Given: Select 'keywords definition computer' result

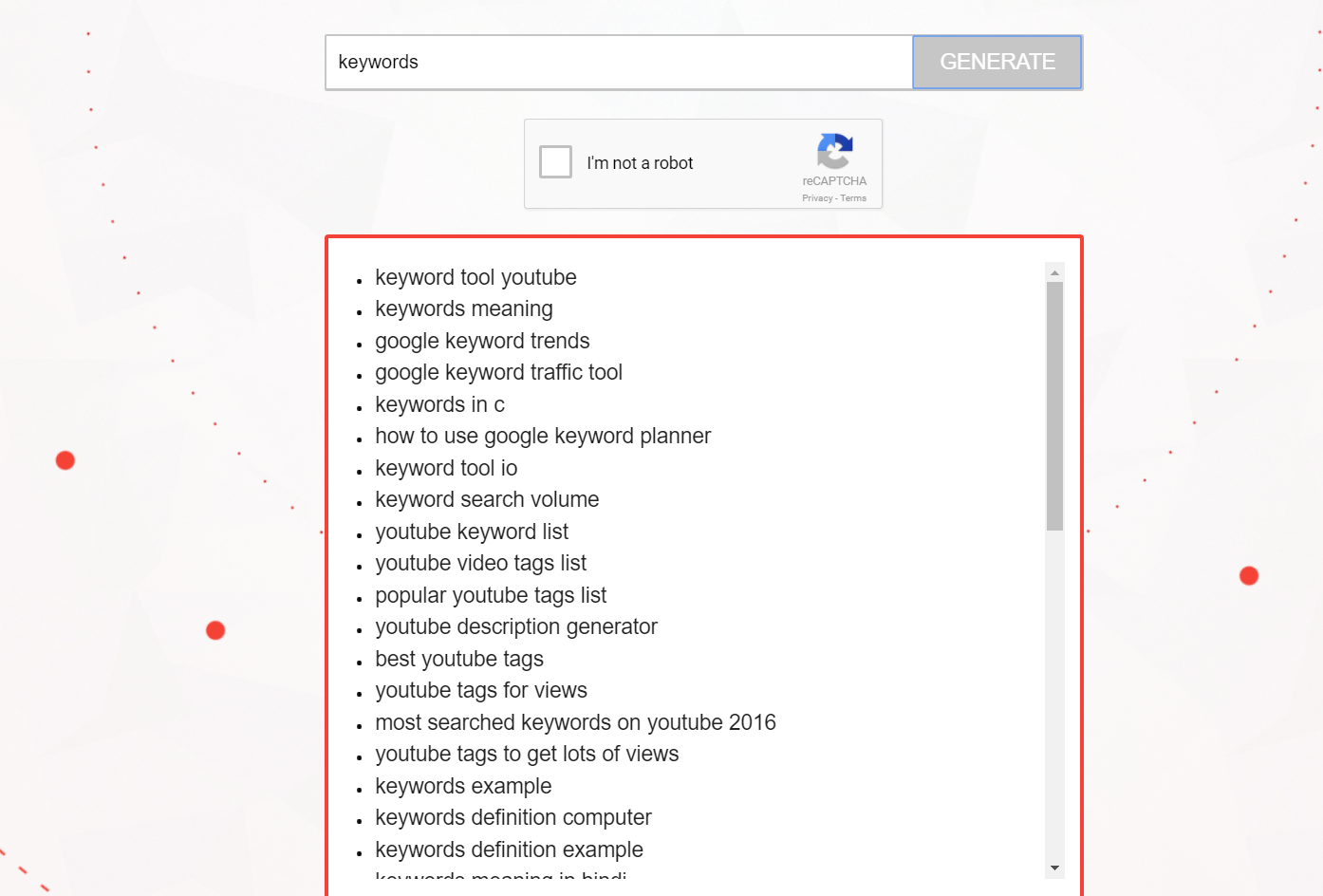Looking at the screenshot, I should click(512, 817).
